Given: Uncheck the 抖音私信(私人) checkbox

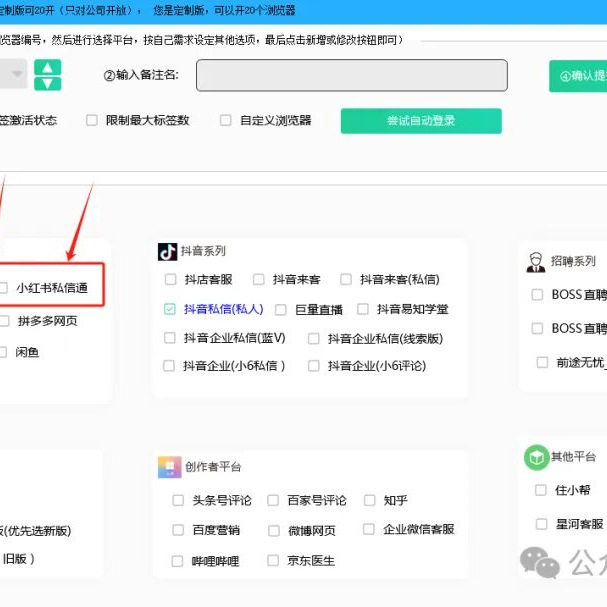Looking at the screenshot, I should click(x=170, y=309).
